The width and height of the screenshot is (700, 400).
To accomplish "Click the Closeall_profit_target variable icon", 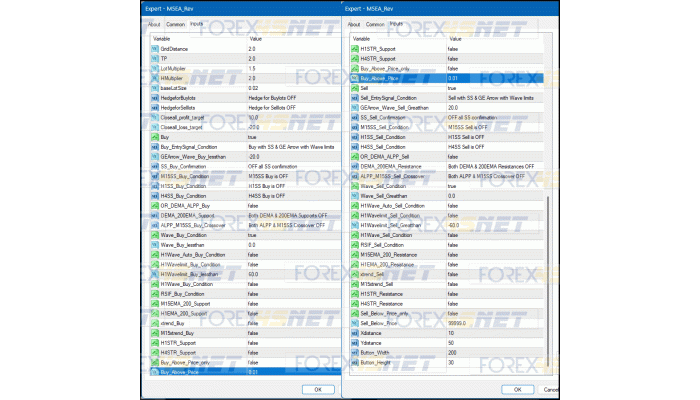I will click(x=154, y=117).
